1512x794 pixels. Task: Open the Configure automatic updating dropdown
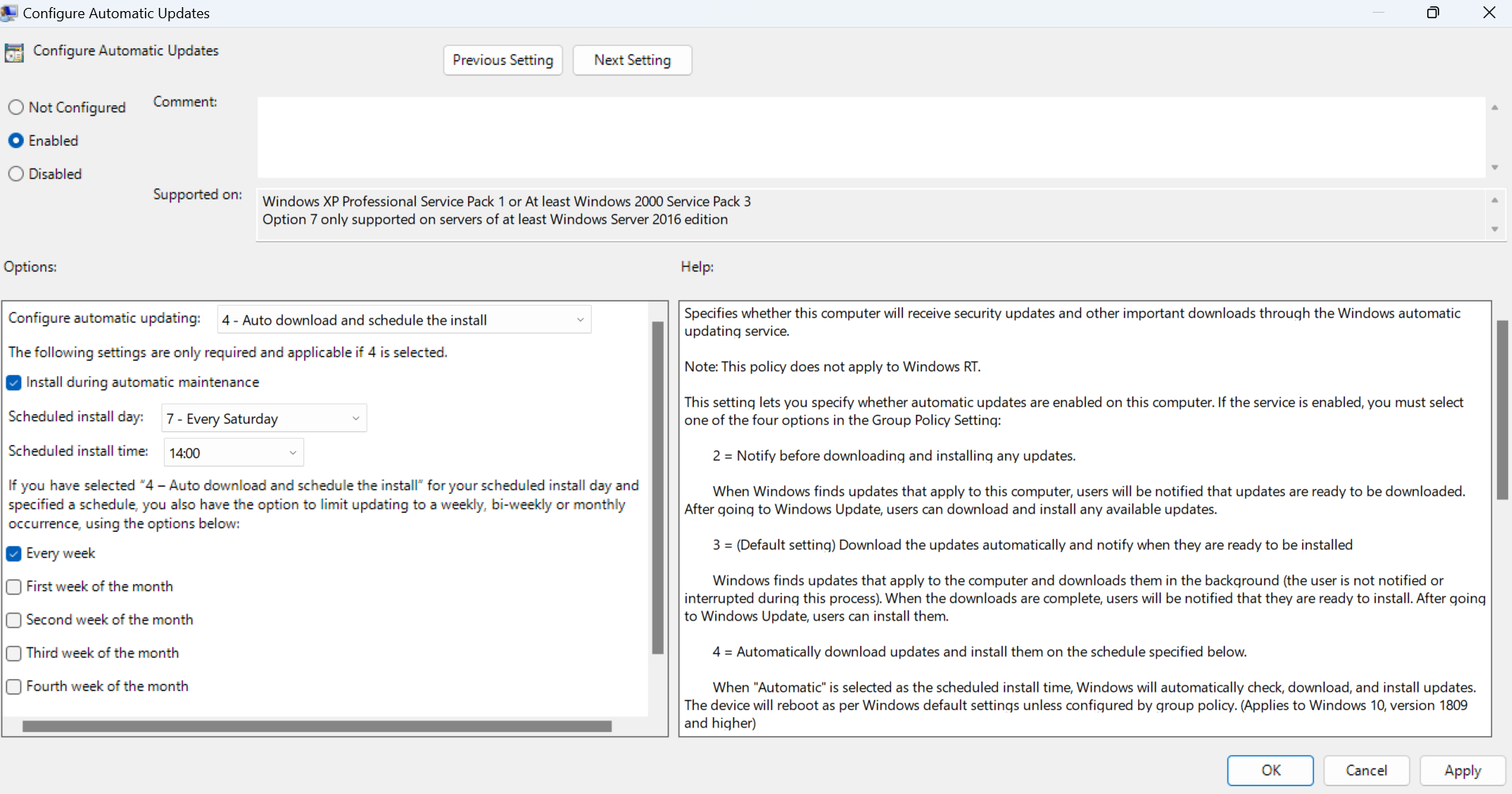[x=404, y=320]
